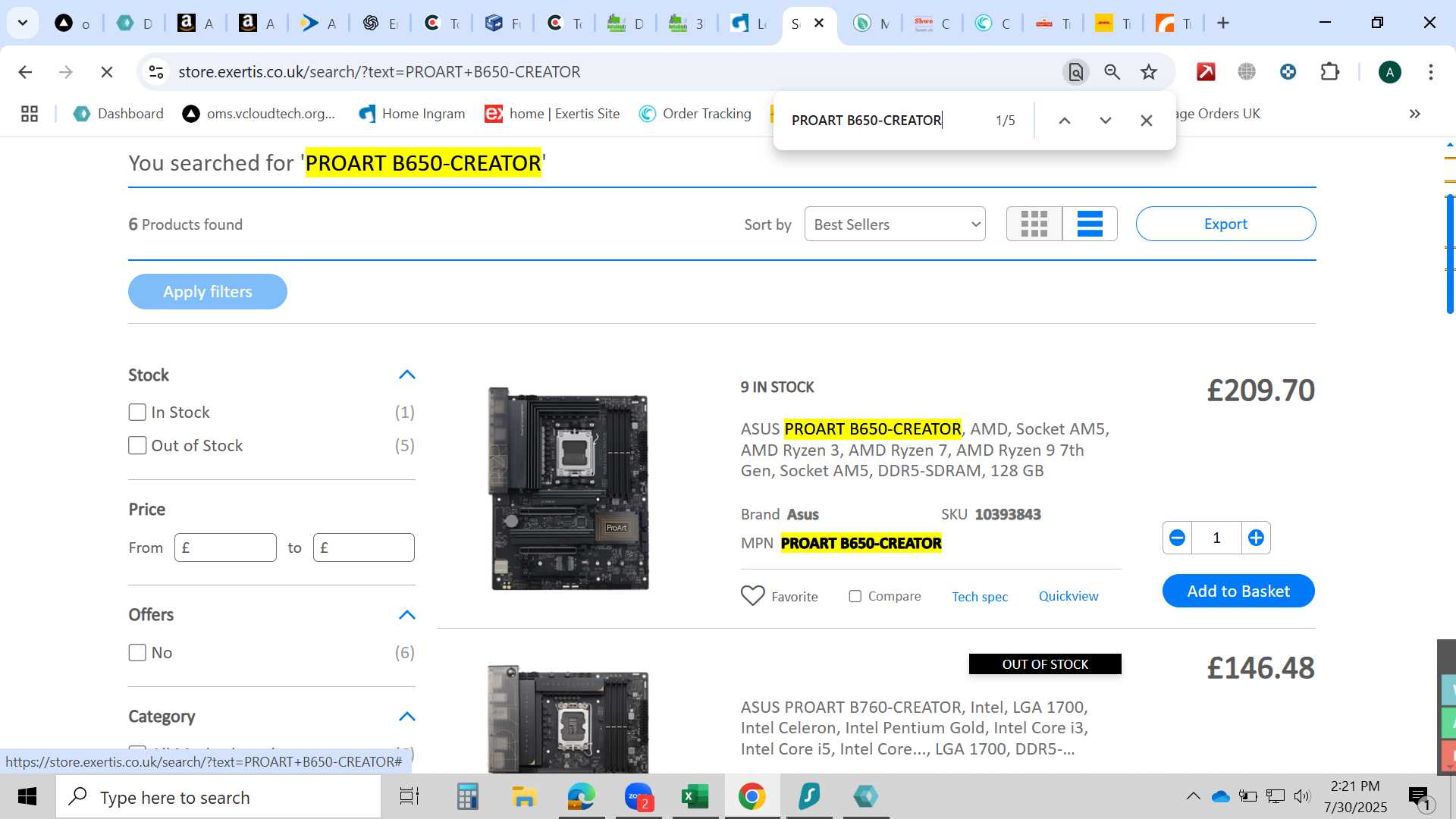Open the Sort by Best Sellers dropdown
This screenshot has height=819, width=1456.
click(x=895, y=224)
